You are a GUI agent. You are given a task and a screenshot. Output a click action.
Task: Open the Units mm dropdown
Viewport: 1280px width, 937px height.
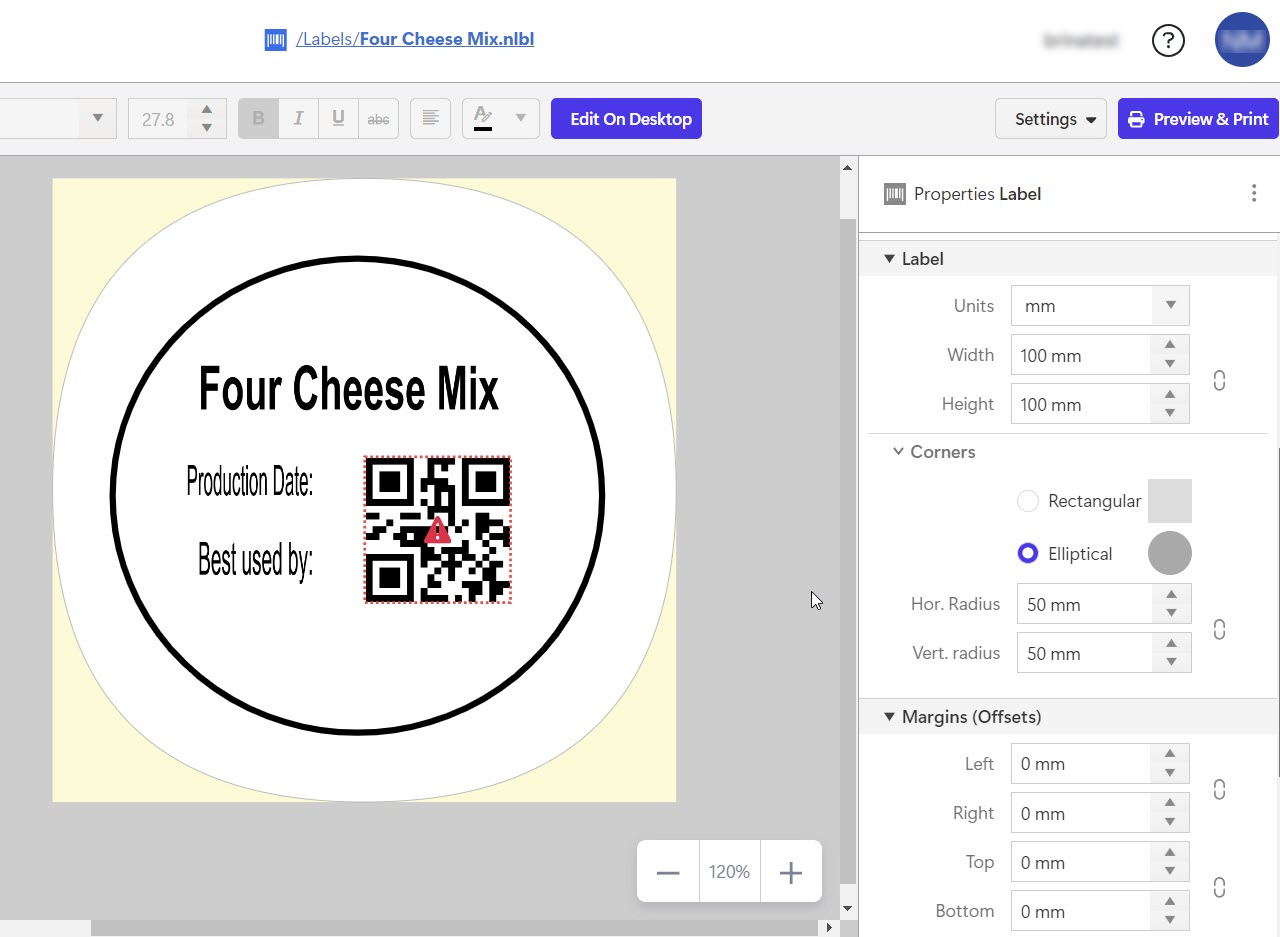(1100, 306)
